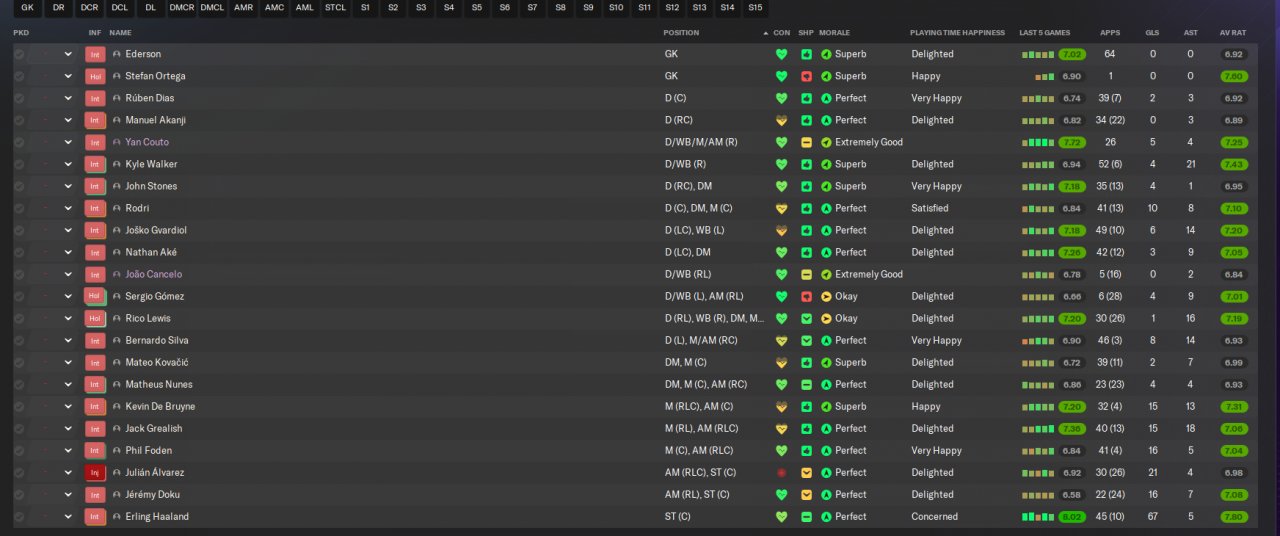Open the selection dropdown arrow for Joško Gvardiol
Image resolution: width=1280 pixels, height=536 pixels.
pos(68,230)
